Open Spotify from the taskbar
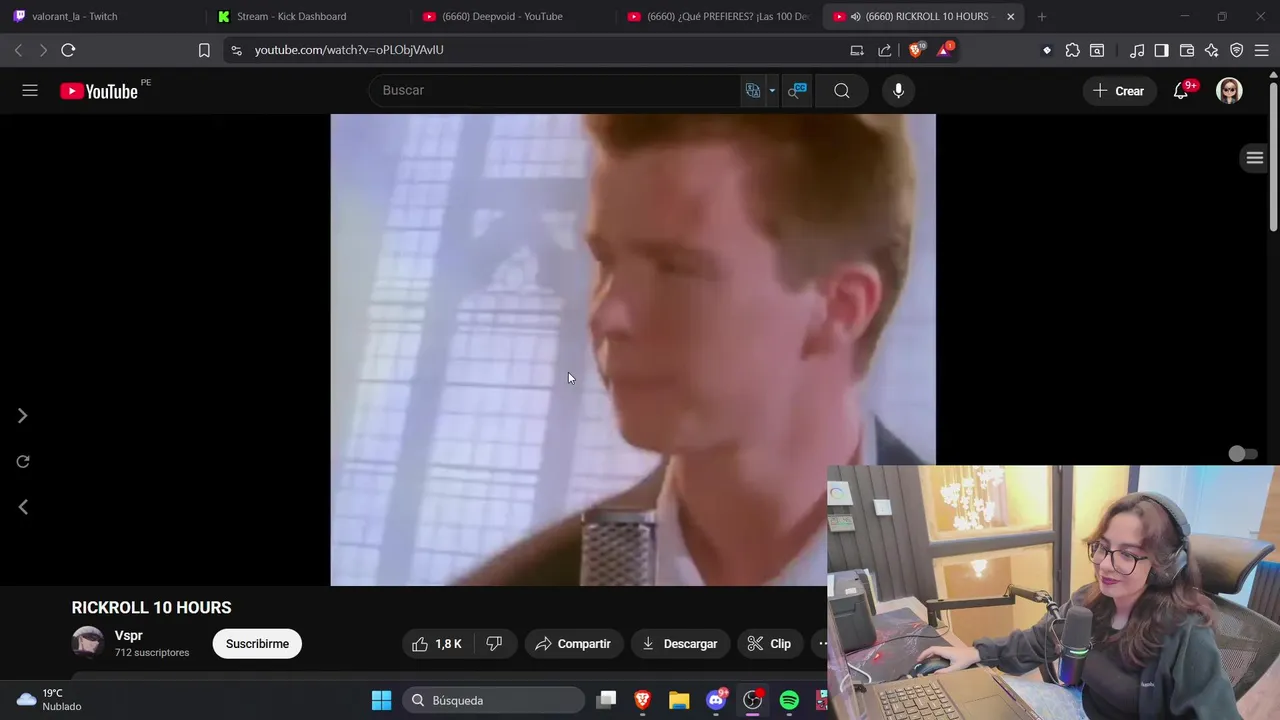Image resolution: width=1280 pixels, height=720 pixels. pos(789,700)
